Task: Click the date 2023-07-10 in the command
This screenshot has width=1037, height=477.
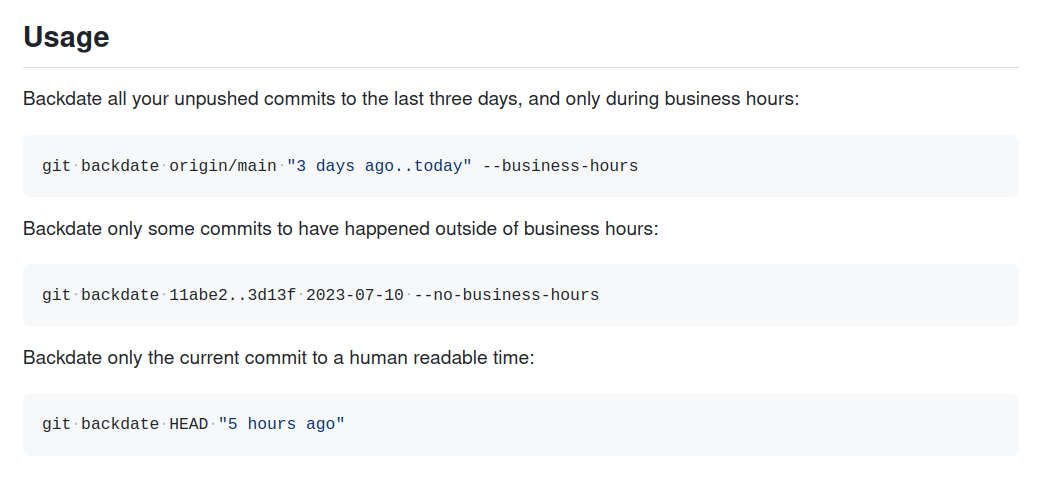Action: tap(355, 295)
